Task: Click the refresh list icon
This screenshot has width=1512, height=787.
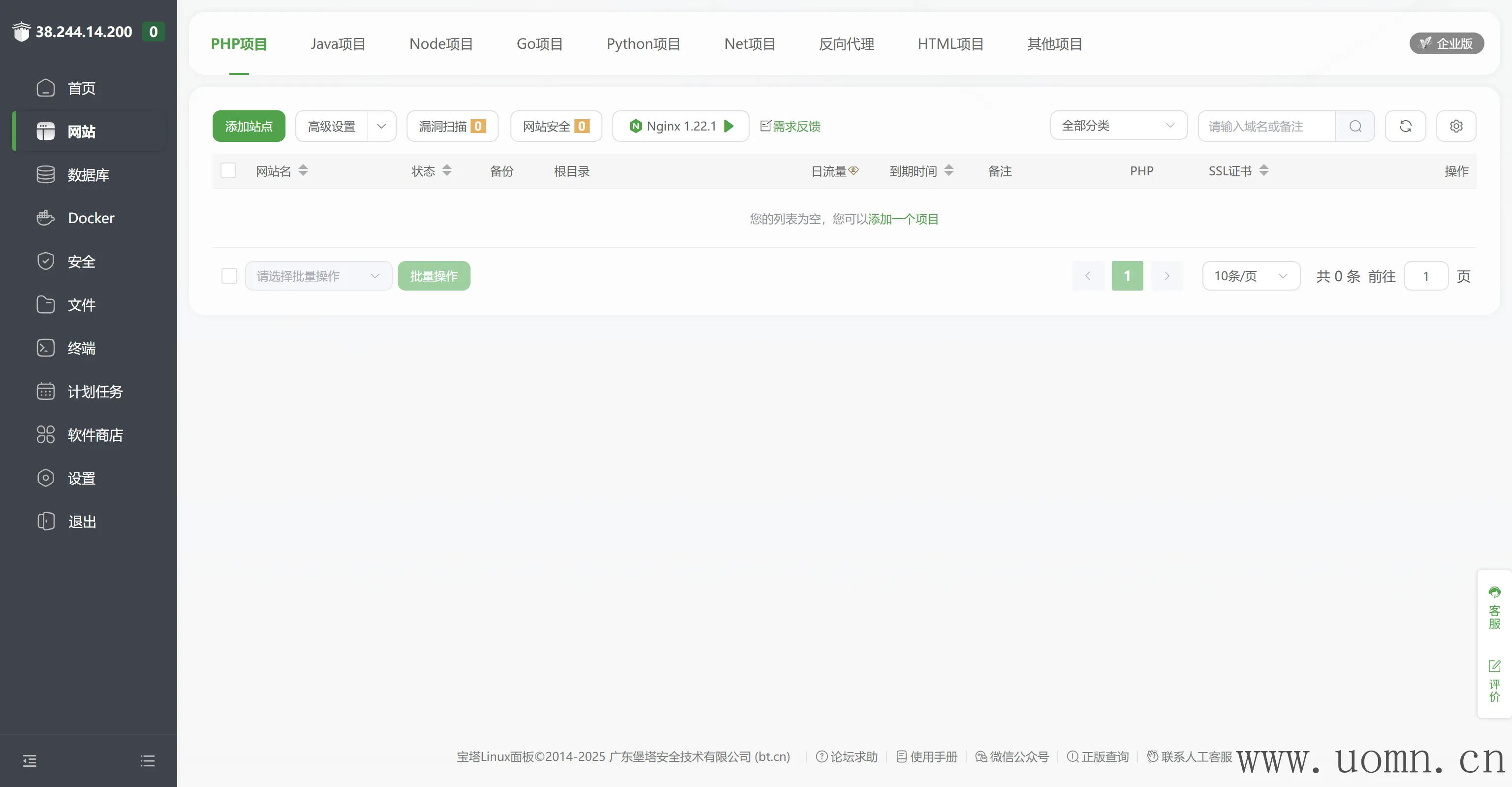Action: tap(1405, 126)
